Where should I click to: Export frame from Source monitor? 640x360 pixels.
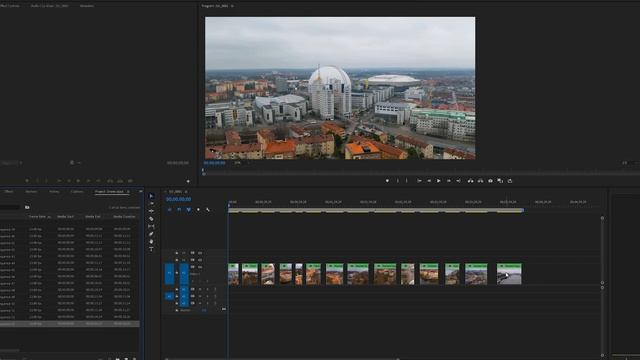[x=130, y=181]
